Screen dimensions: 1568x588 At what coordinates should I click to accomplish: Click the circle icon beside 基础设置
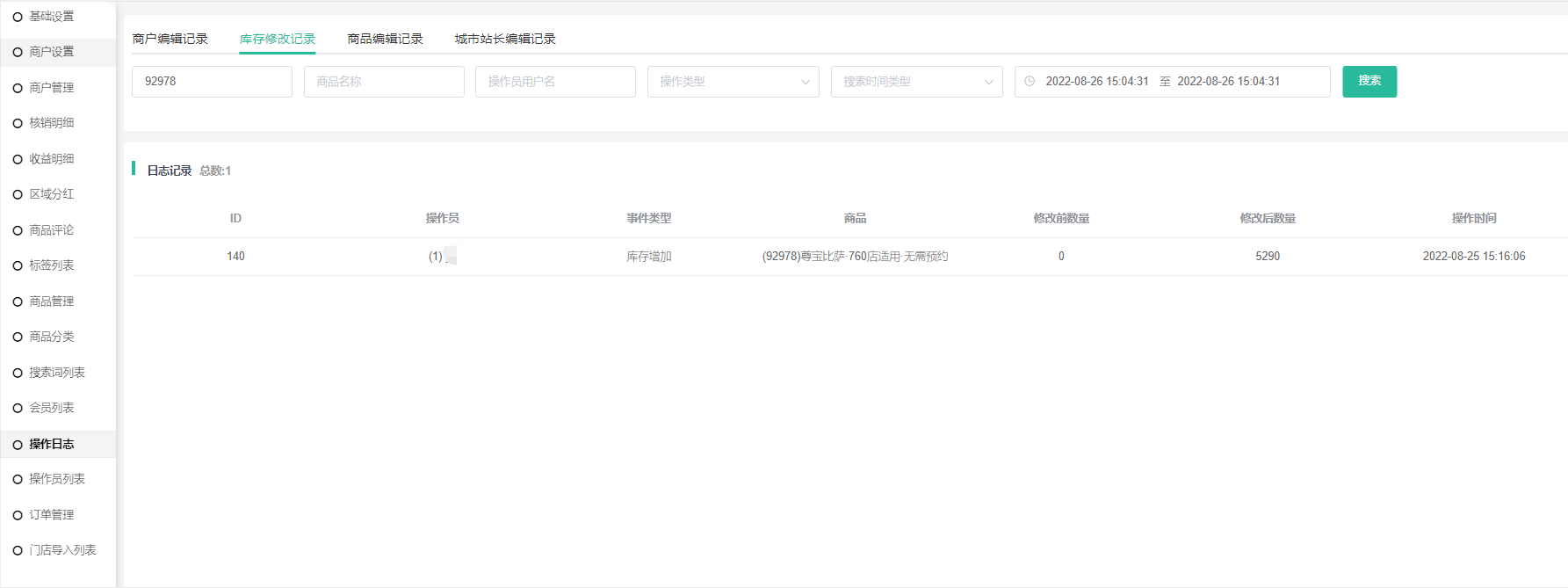(x=18, y=17)
